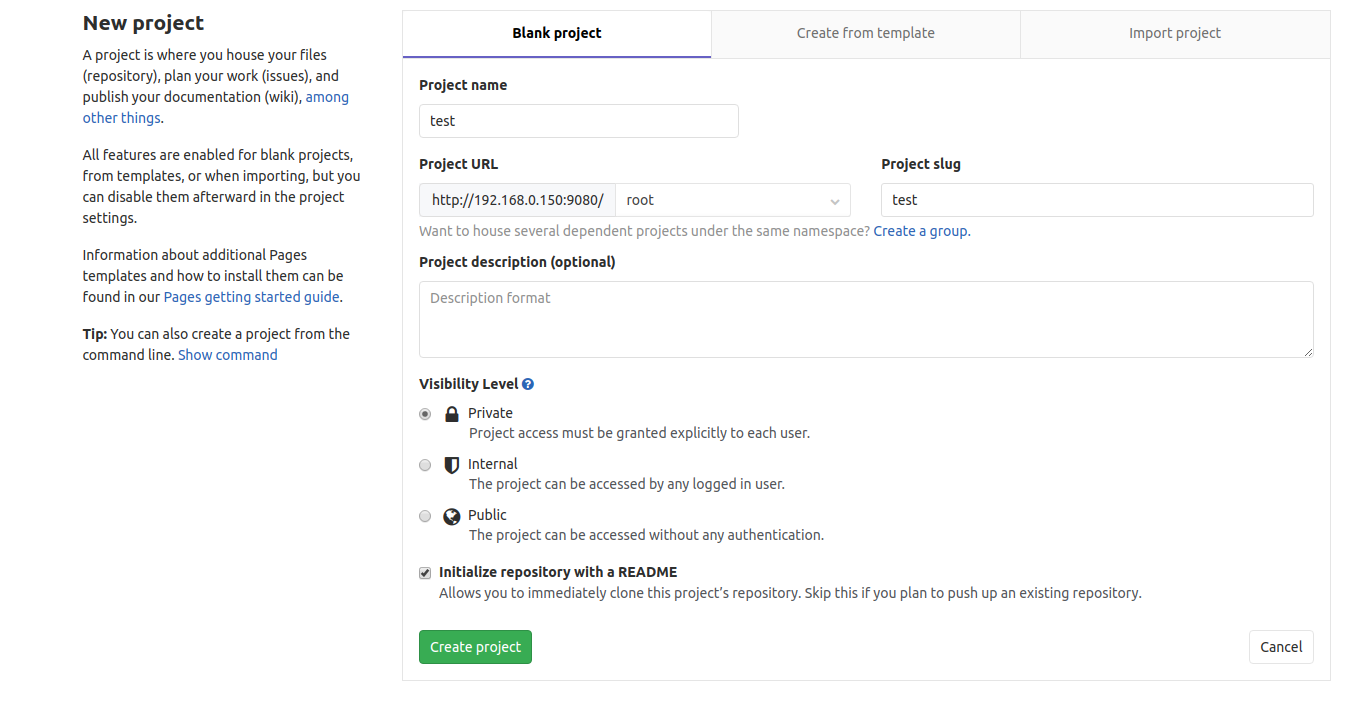1364x721 pixels.
Task: Select the Internal visibility radio button
Action: click(425, 465)
